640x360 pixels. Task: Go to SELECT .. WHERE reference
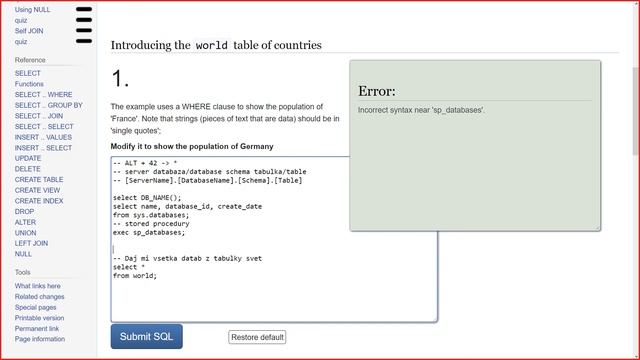[43, 95]
